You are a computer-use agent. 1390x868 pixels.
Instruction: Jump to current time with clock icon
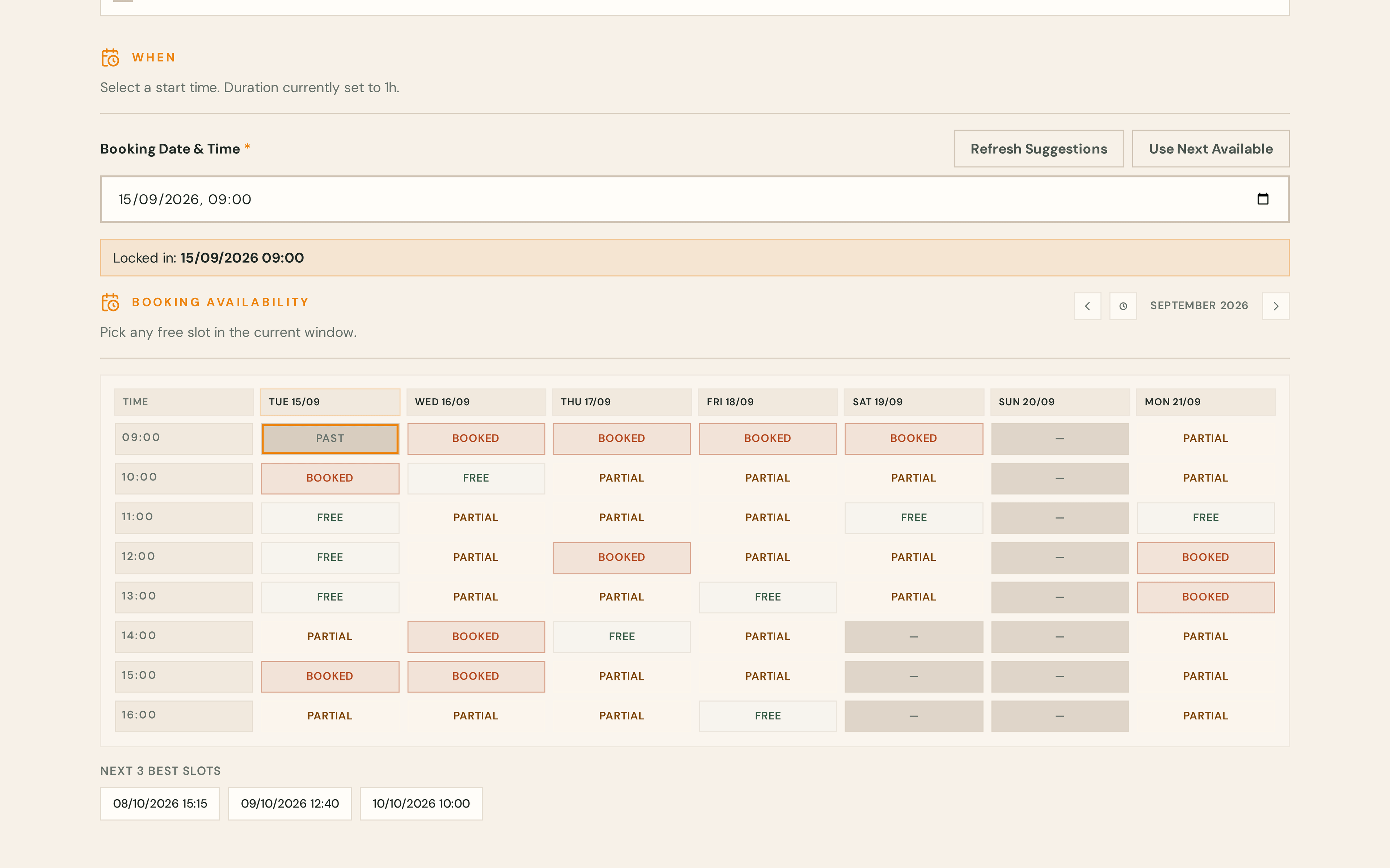(x=1123, y=306)
